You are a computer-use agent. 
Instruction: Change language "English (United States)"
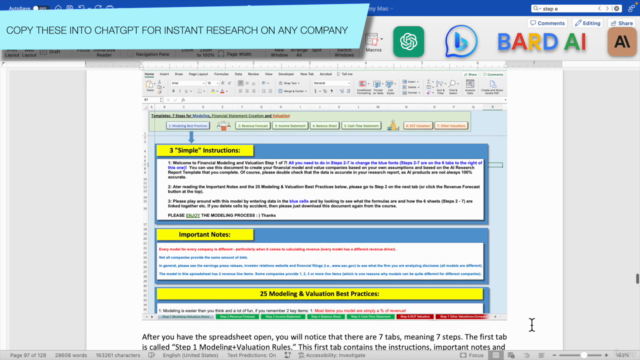click(x=191, y=355)
